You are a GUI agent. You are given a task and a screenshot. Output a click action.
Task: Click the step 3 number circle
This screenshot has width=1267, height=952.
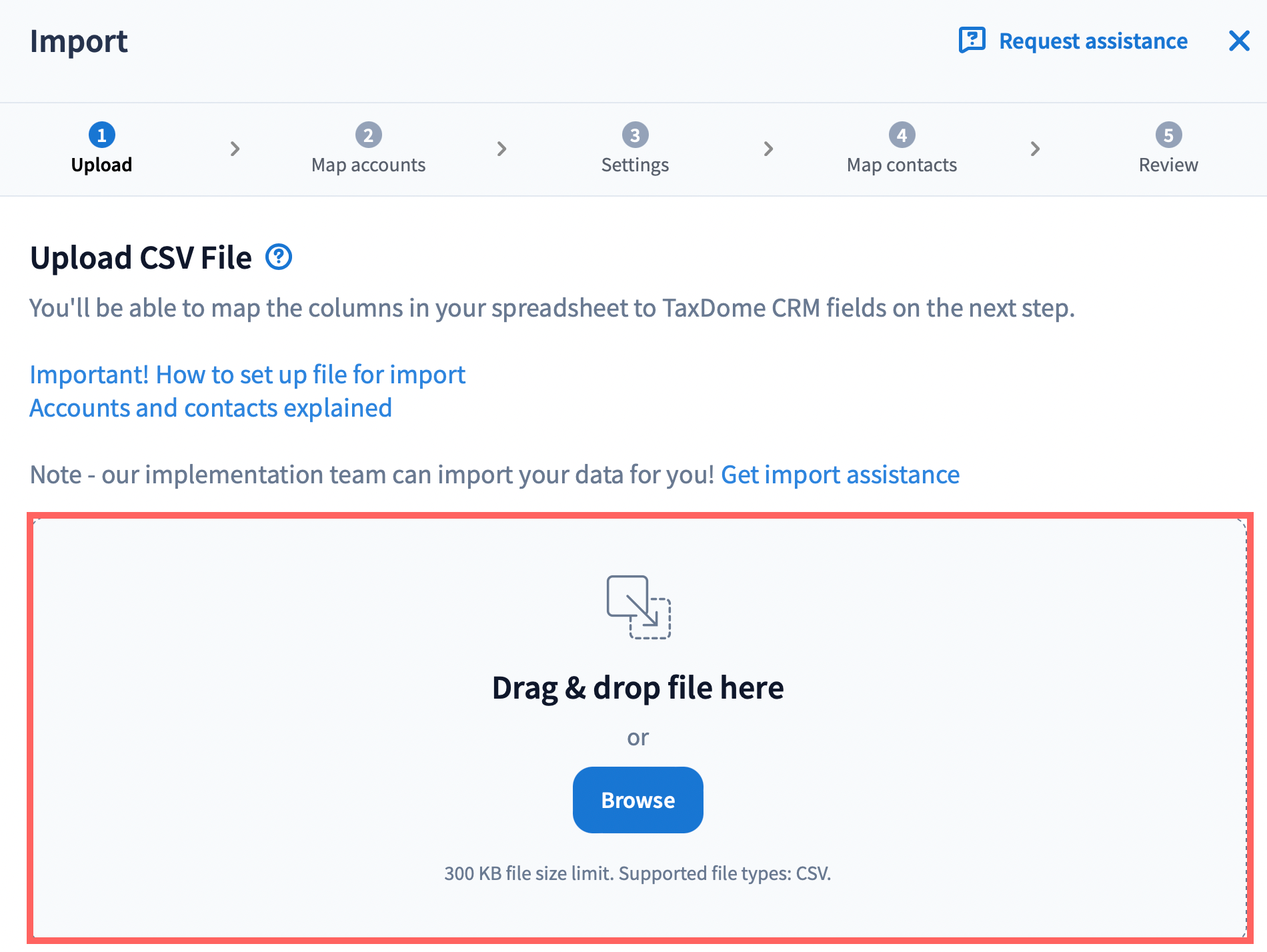click(635, 135)
